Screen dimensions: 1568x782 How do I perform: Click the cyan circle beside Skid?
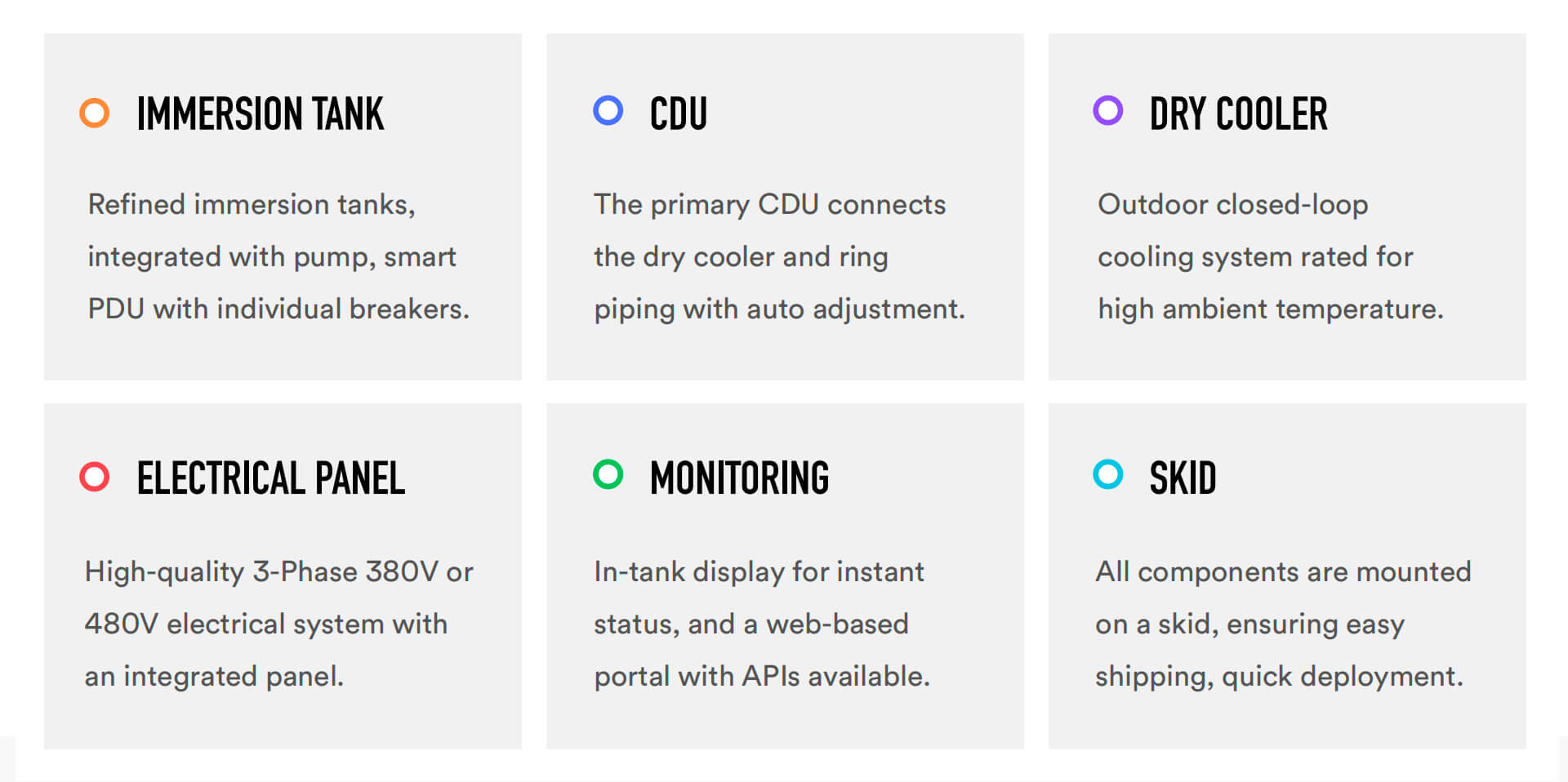click(1107, 474)
